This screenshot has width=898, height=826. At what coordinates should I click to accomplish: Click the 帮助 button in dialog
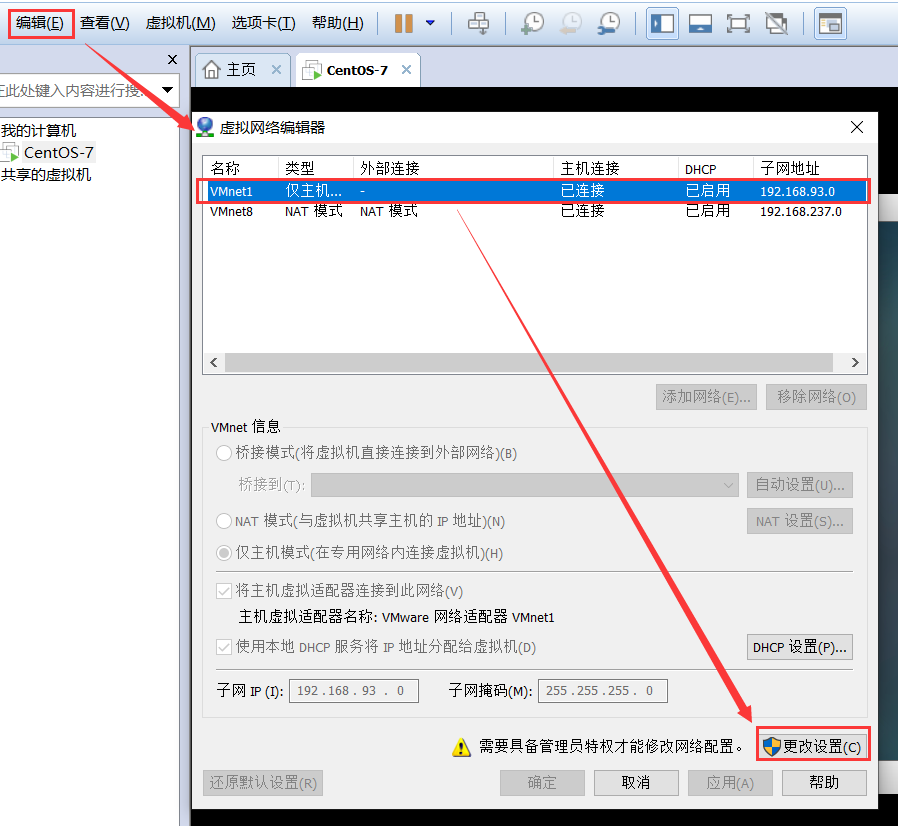(x=824, y=783)
